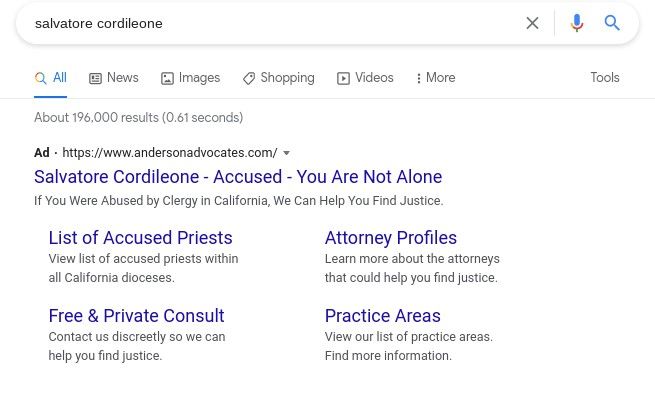Switch to the Shopping tab
Image resolution: width=655 pixels, height=394 pixels.
[x=279, y=78]
